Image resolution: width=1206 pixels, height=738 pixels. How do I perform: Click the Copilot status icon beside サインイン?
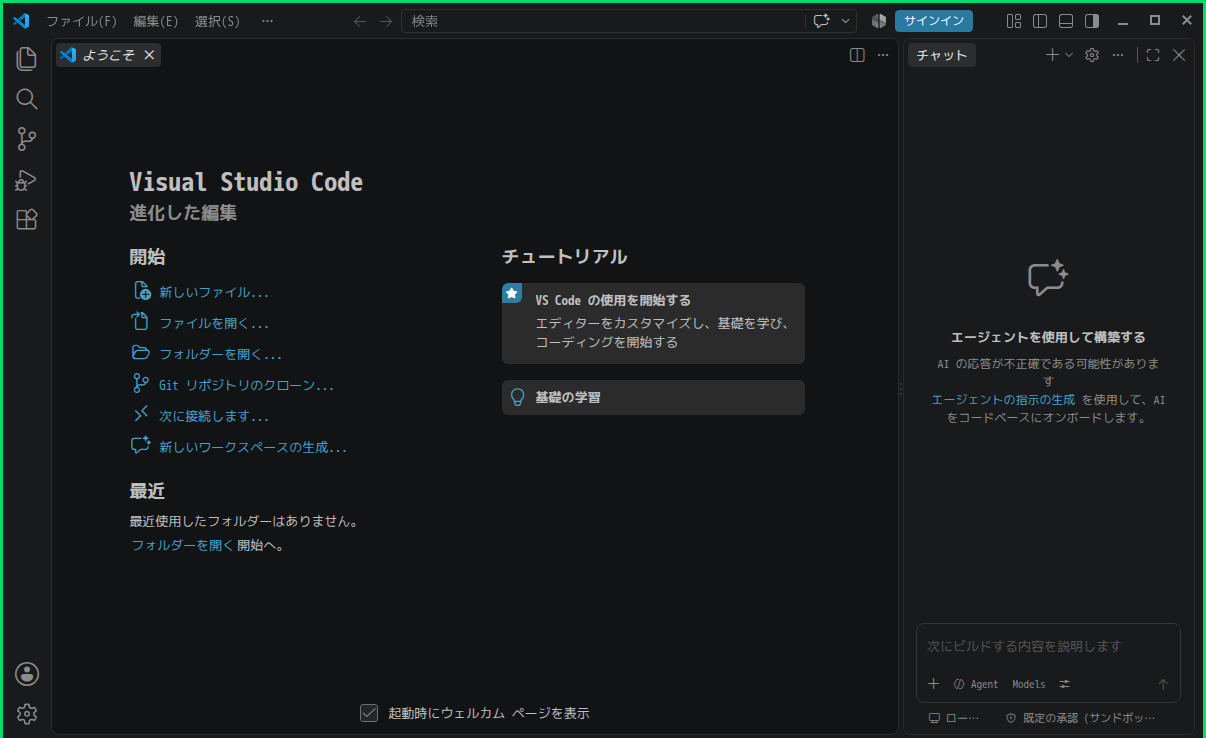point(879,21)
